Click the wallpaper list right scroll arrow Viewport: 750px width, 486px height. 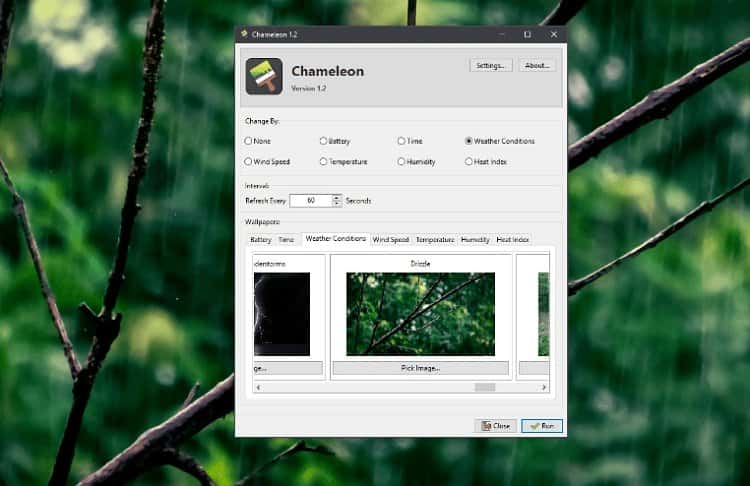(544, 387)
